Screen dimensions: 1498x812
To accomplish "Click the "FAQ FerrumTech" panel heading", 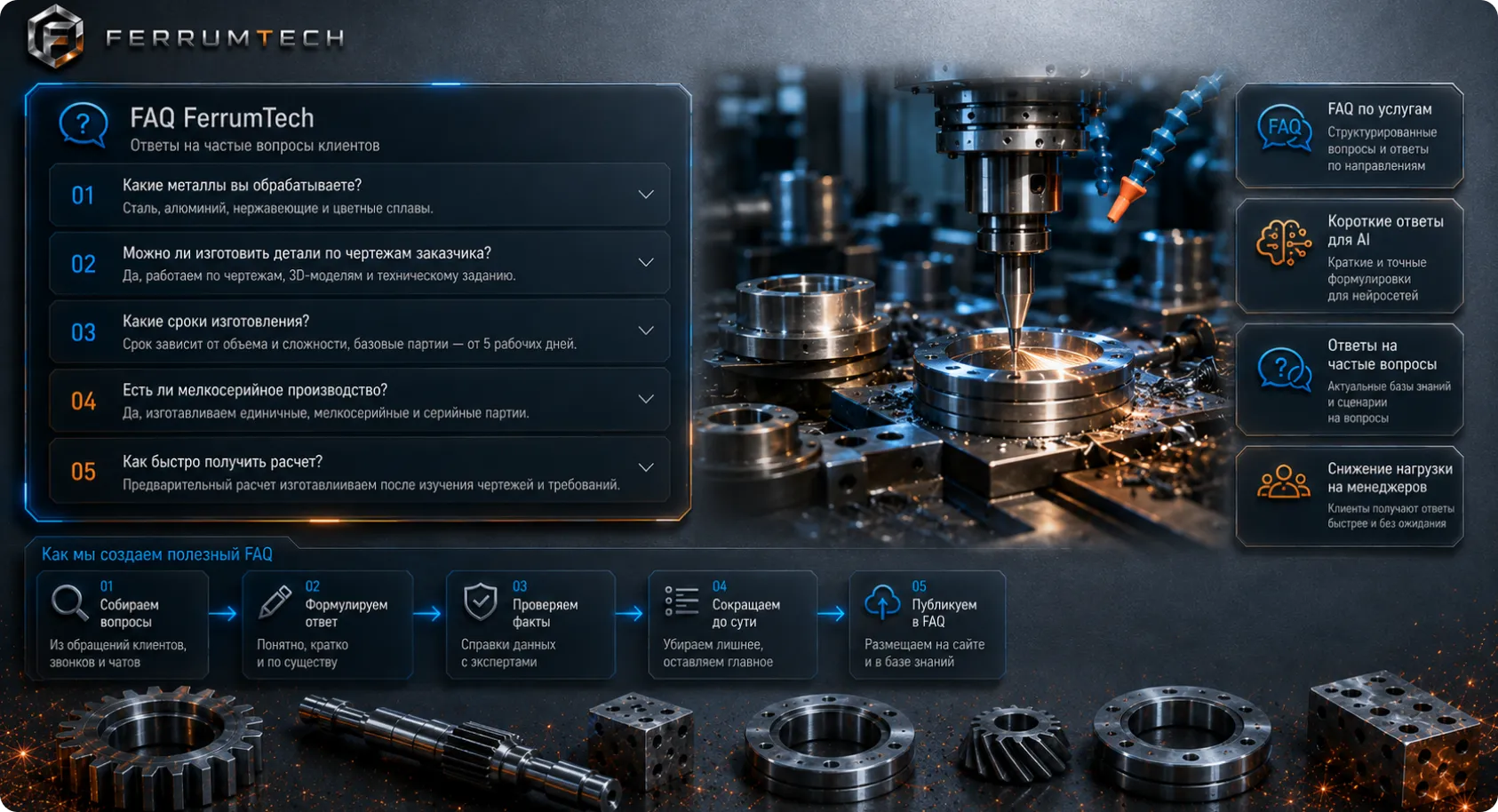I will point(222,117).
